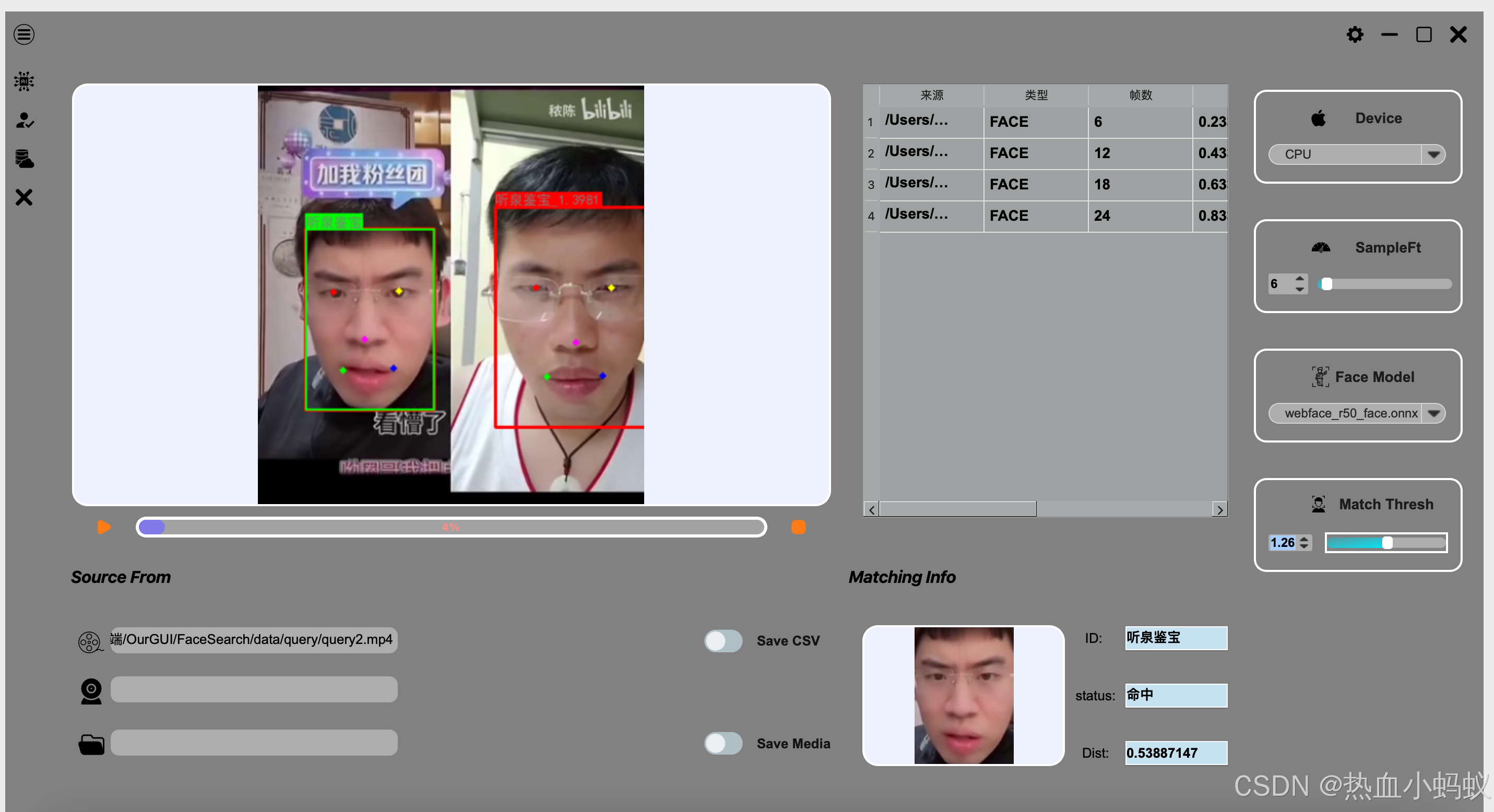The width and height of the screenshot is (1494, 812).
Task: Open the face detection sidebar icon
Action: 24,81
